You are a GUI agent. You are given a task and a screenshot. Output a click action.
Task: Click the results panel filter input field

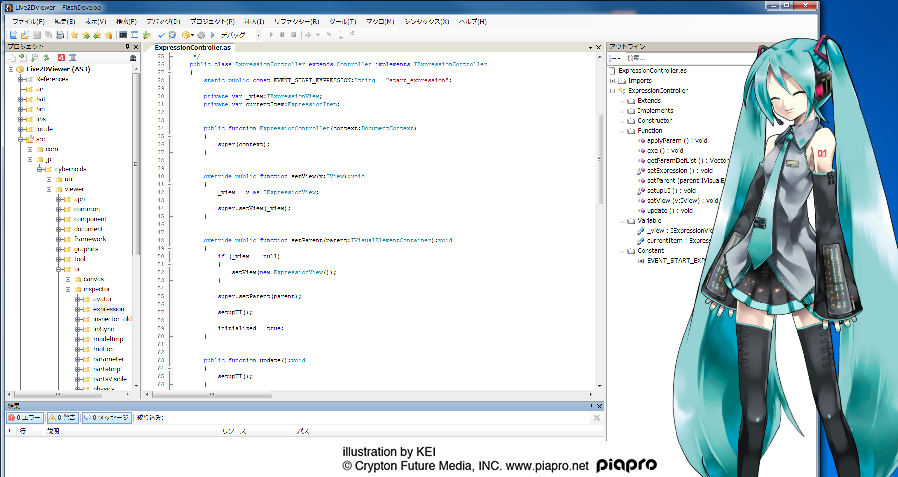[378, 418]
